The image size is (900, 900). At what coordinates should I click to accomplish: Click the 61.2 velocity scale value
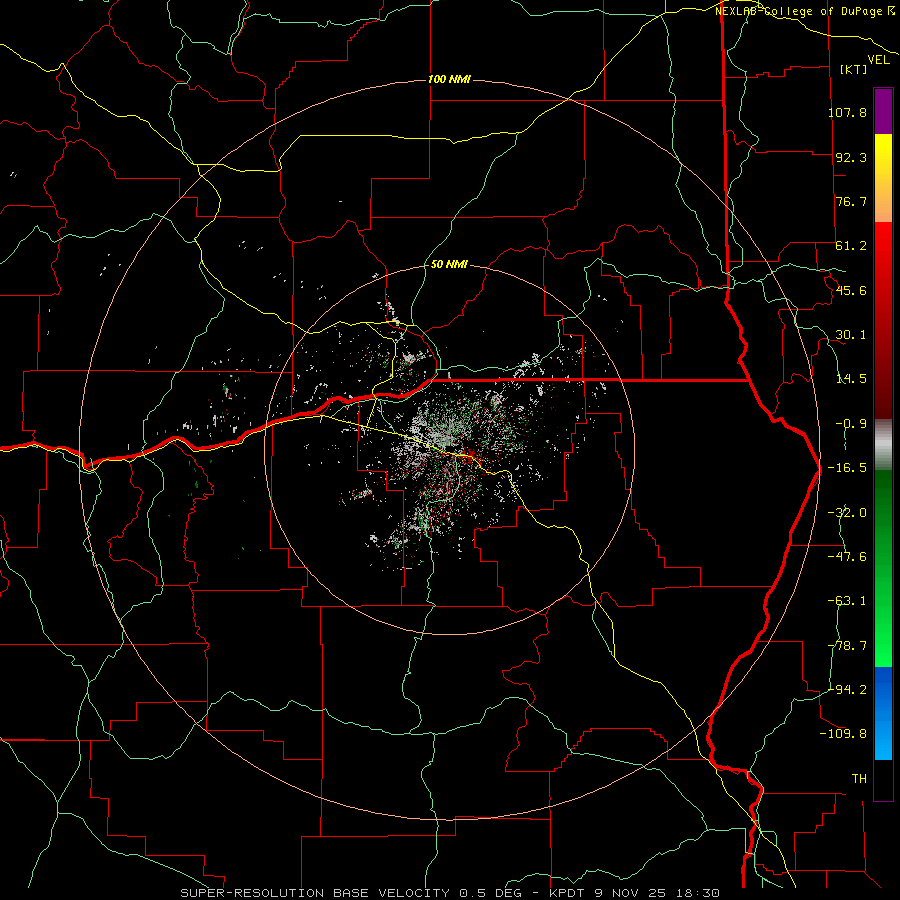pos(851,246)
